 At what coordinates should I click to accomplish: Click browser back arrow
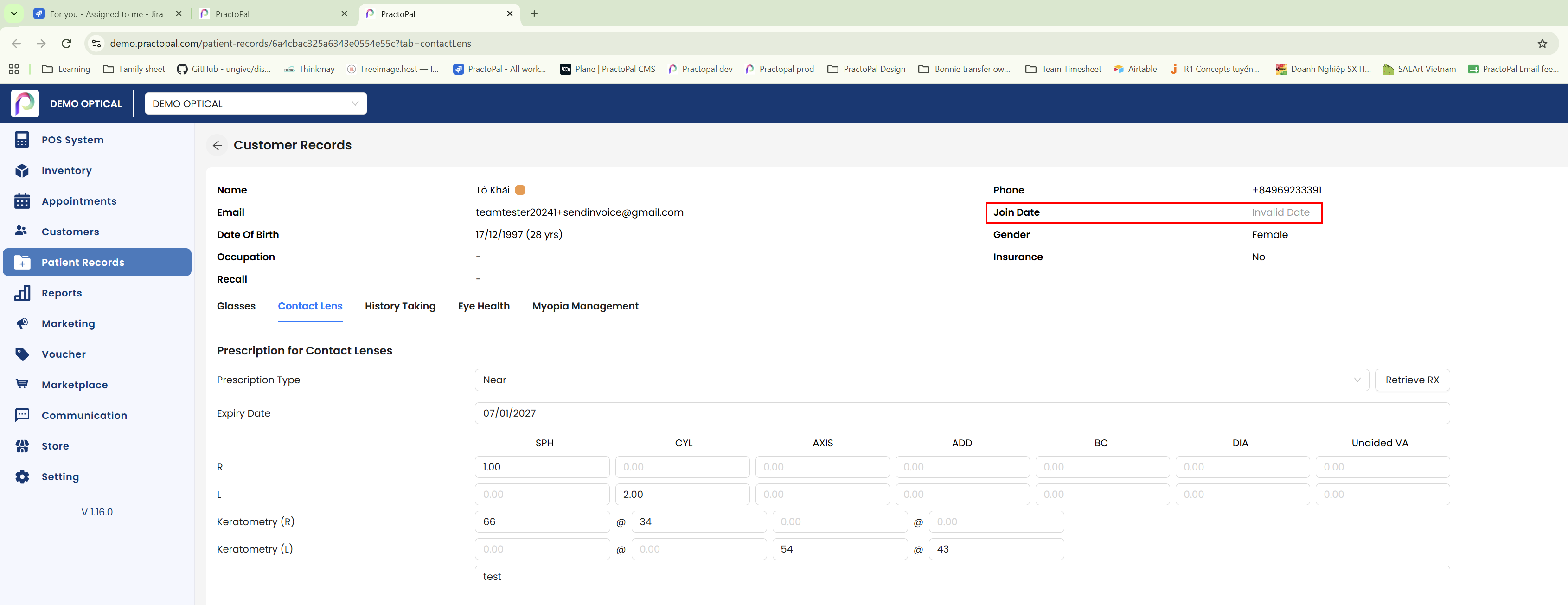tap(16, 43)
